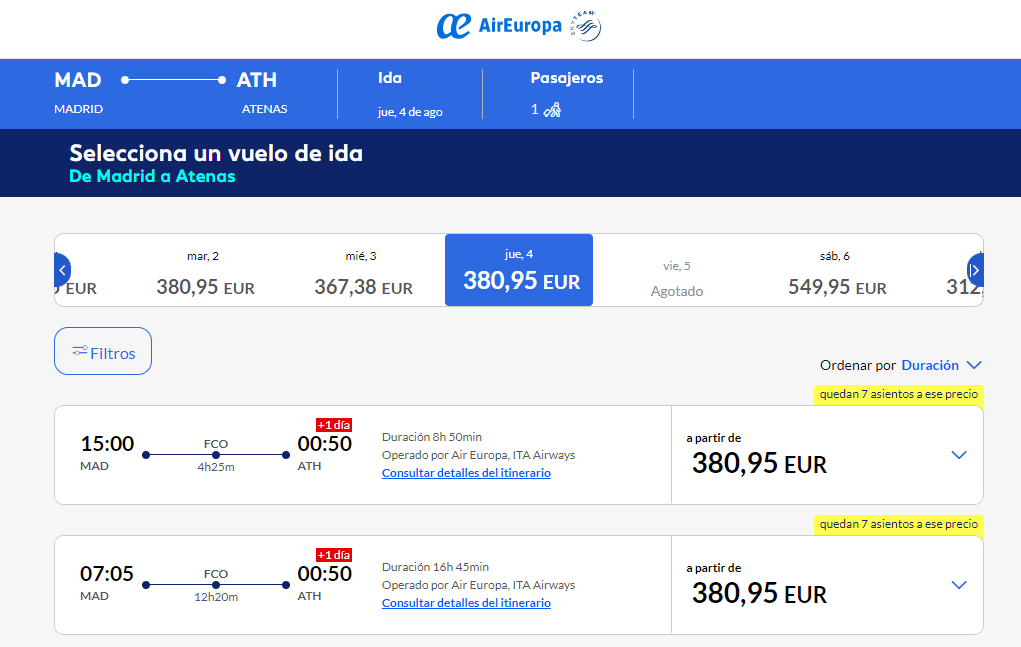Expand fares for the 07:05 flight
This screenshot has height=647, width=1021.
(958, 585)
